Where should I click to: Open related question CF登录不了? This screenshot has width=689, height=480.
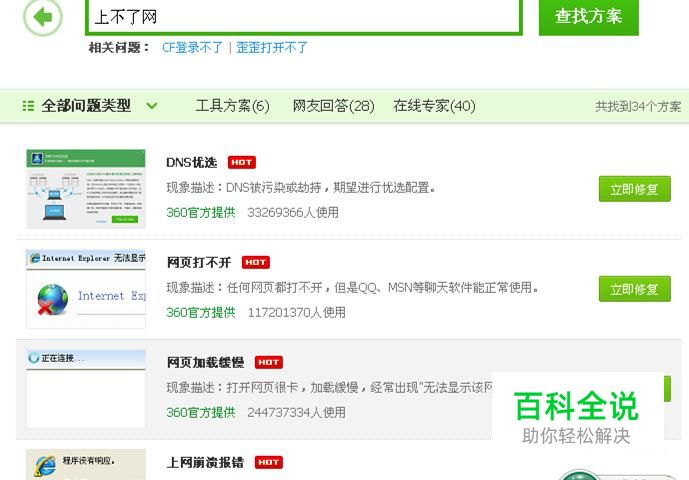[192, 47]
